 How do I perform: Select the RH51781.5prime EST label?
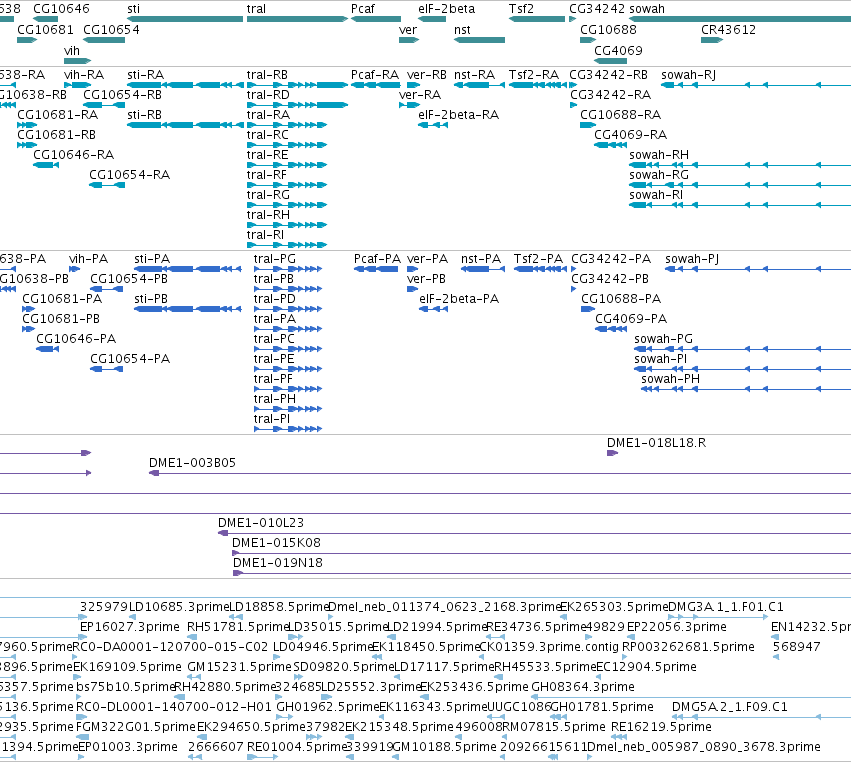tap(237, 627)
